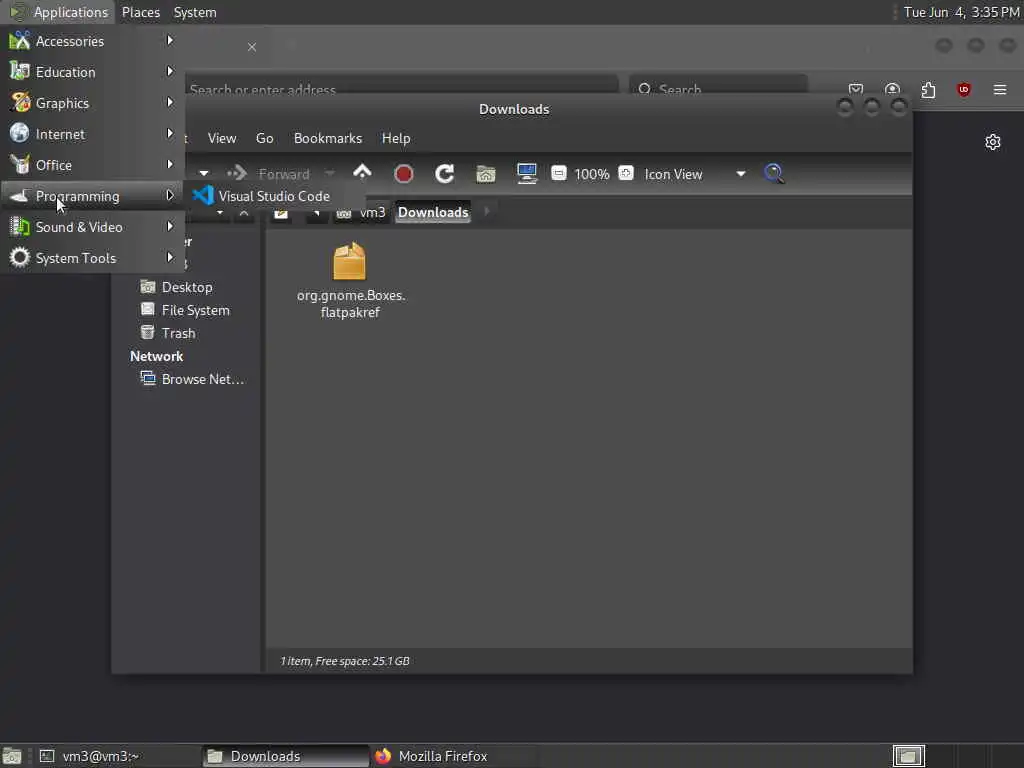Click the path bar right scroll arrow
This screenshot has width=1024, height=768.
(487, 212)
